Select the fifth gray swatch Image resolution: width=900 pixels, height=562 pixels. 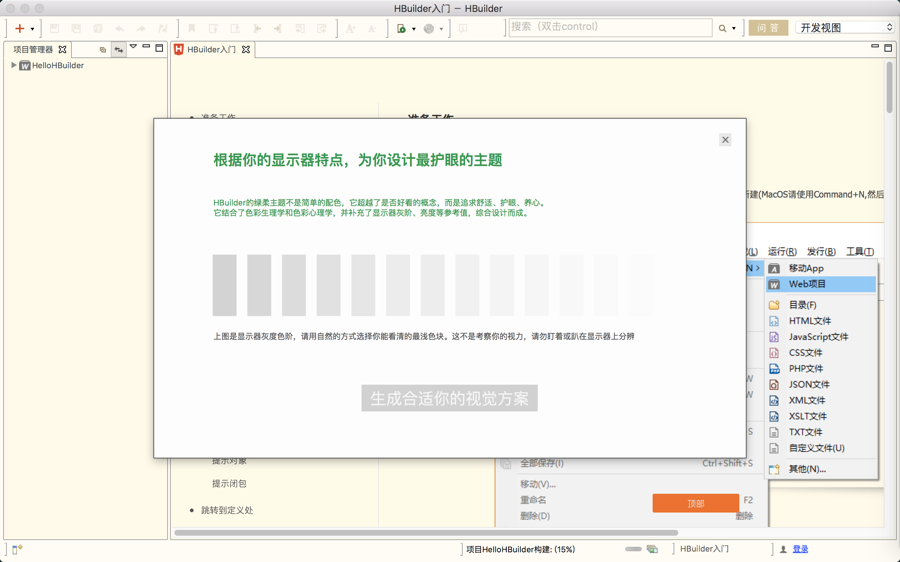click(363, 285)
